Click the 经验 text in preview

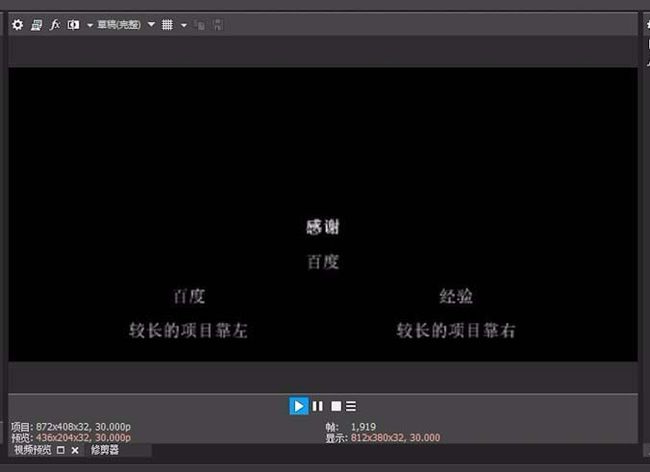[x=456, y=296]
